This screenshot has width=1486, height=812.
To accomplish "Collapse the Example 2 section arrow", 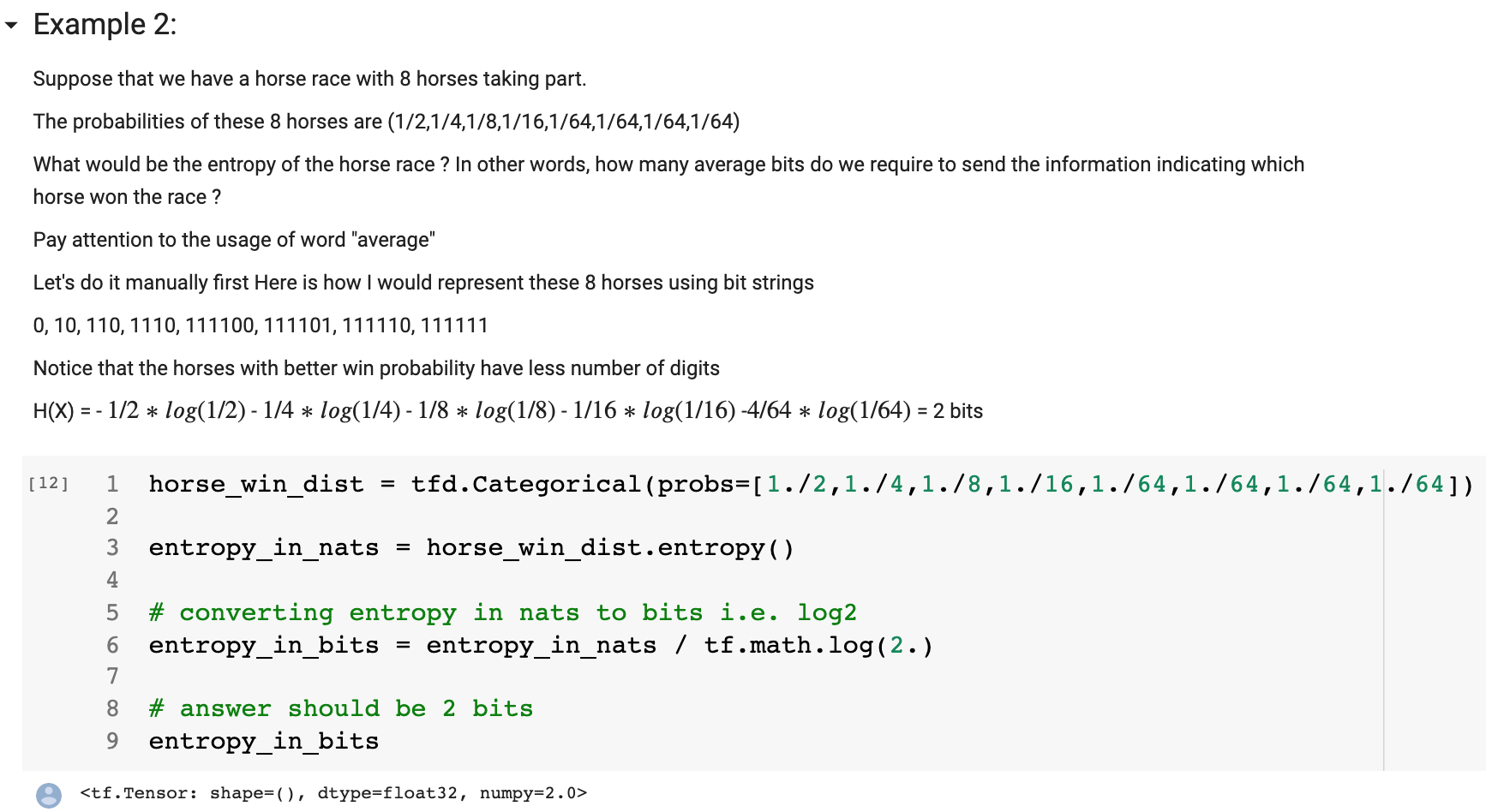I will point(11,26).
